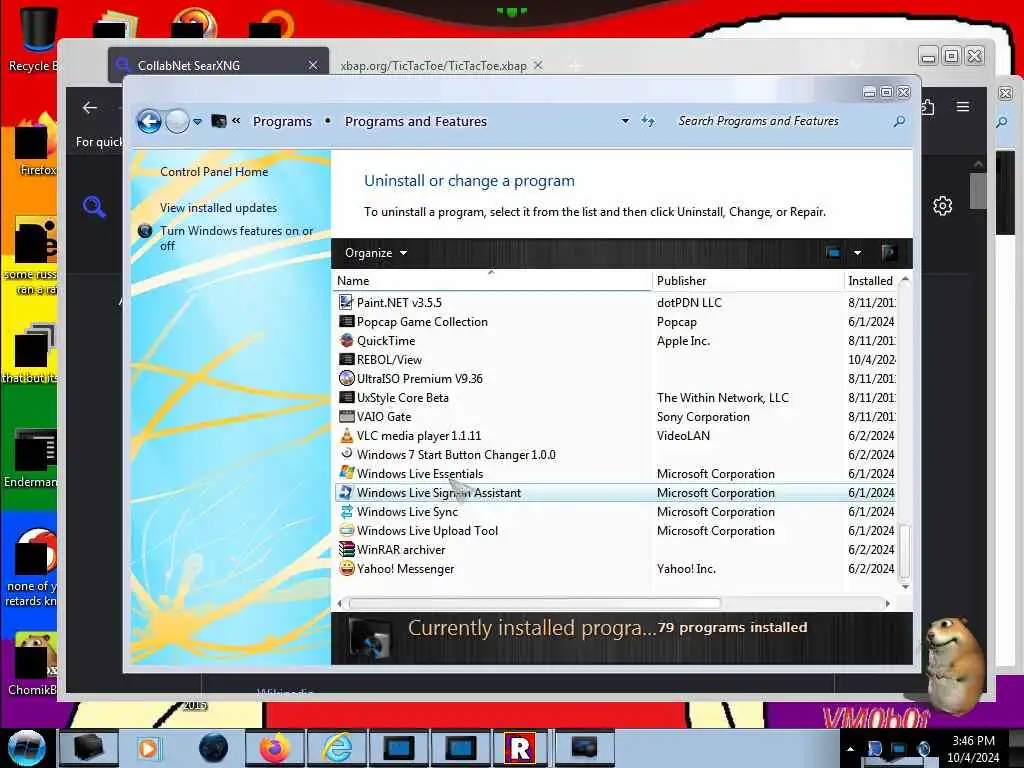Open Turn Windows features on or off

pyautogui.click(x=236, y=238)
